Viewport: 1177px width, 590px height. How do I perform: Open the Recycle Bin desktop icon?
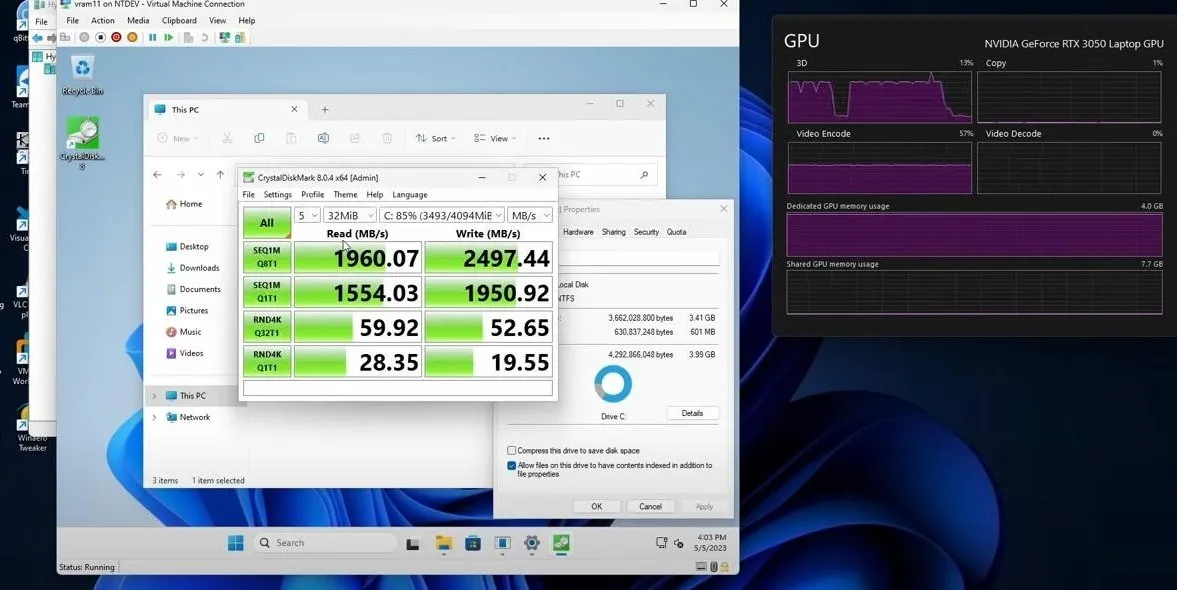(83, 75)
